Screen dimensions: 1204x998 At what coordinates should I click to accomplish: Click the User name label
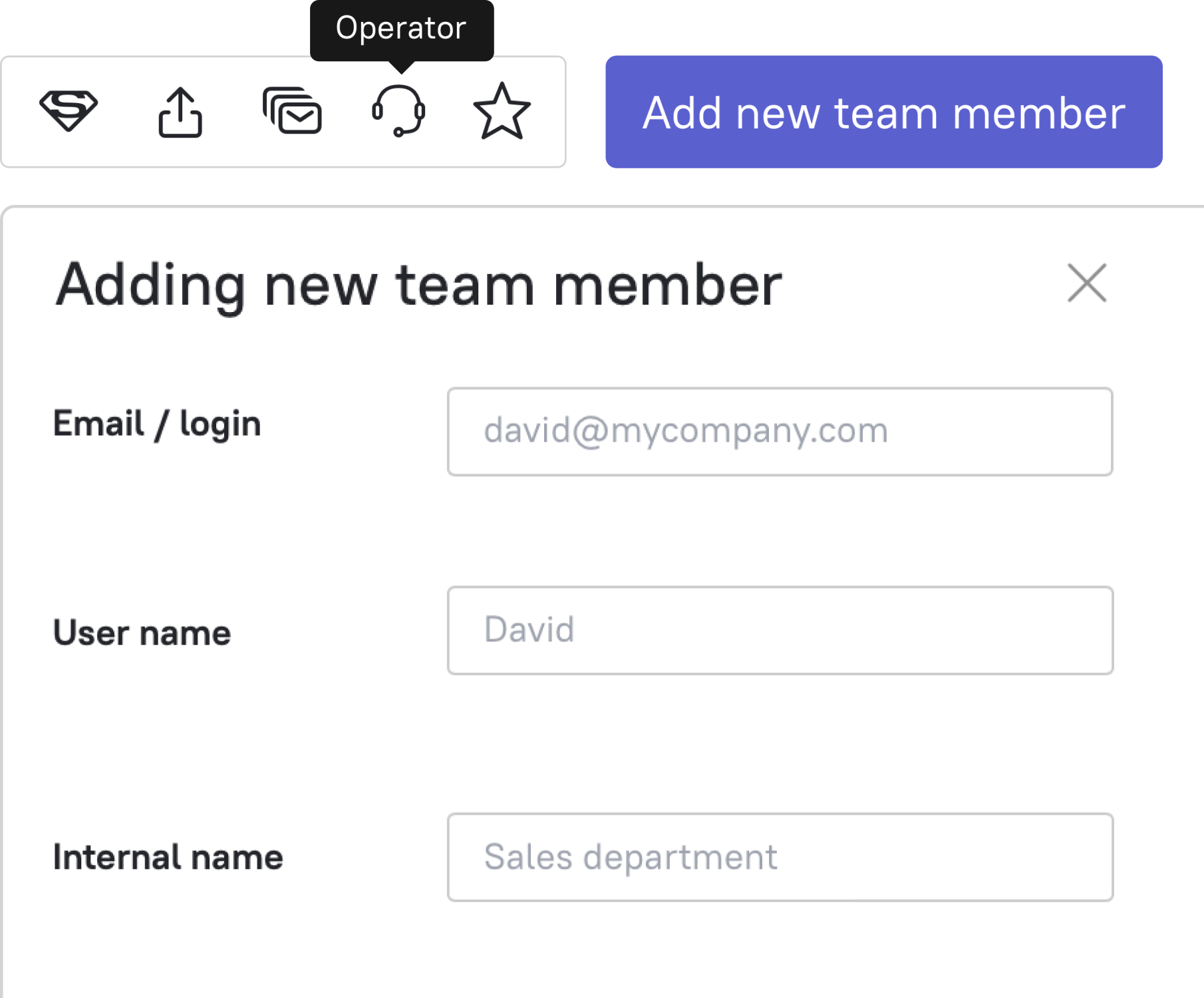tap(142, 632)
